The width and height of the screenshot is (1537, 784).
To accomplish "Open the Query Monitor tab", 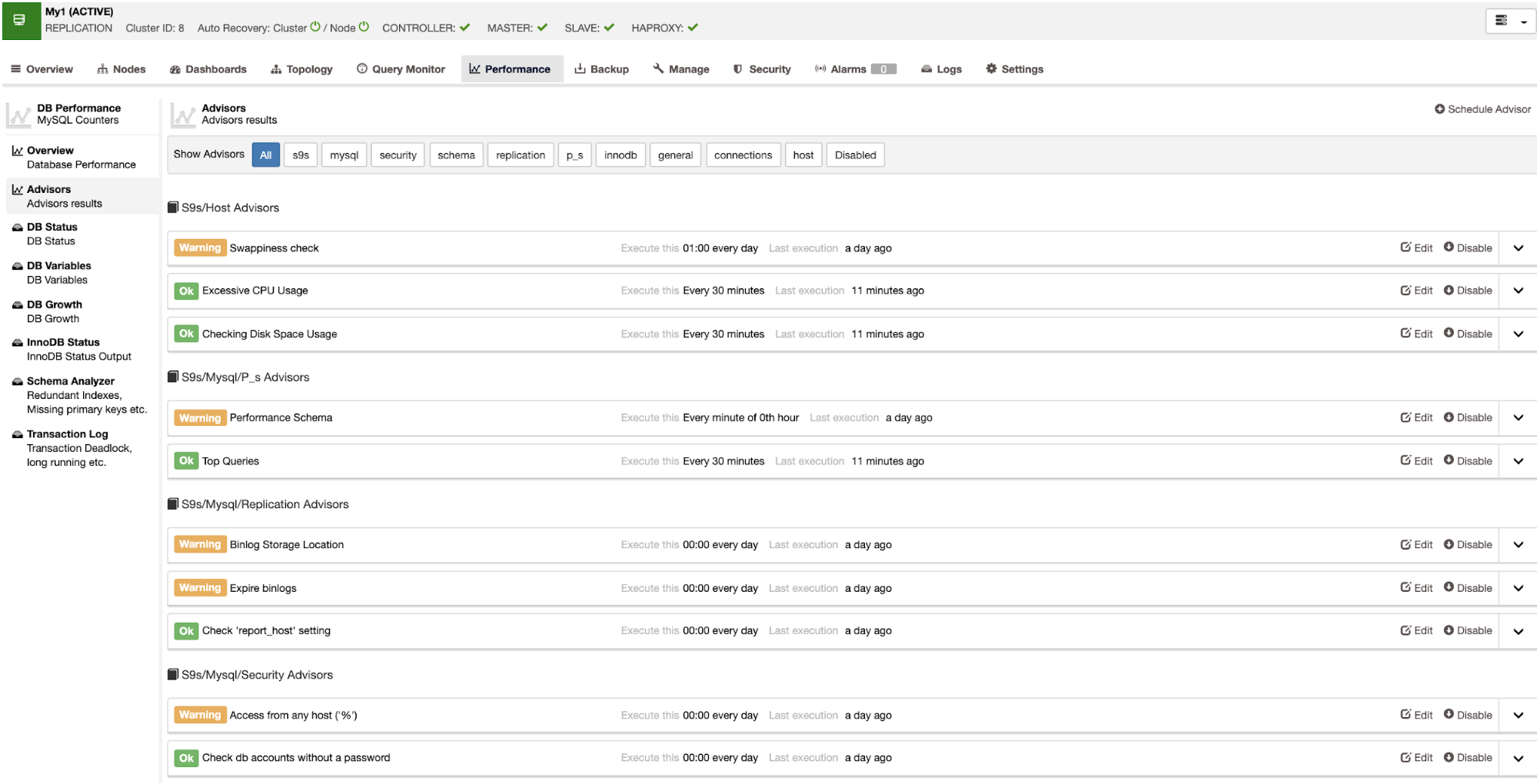I will coord(401,69).
